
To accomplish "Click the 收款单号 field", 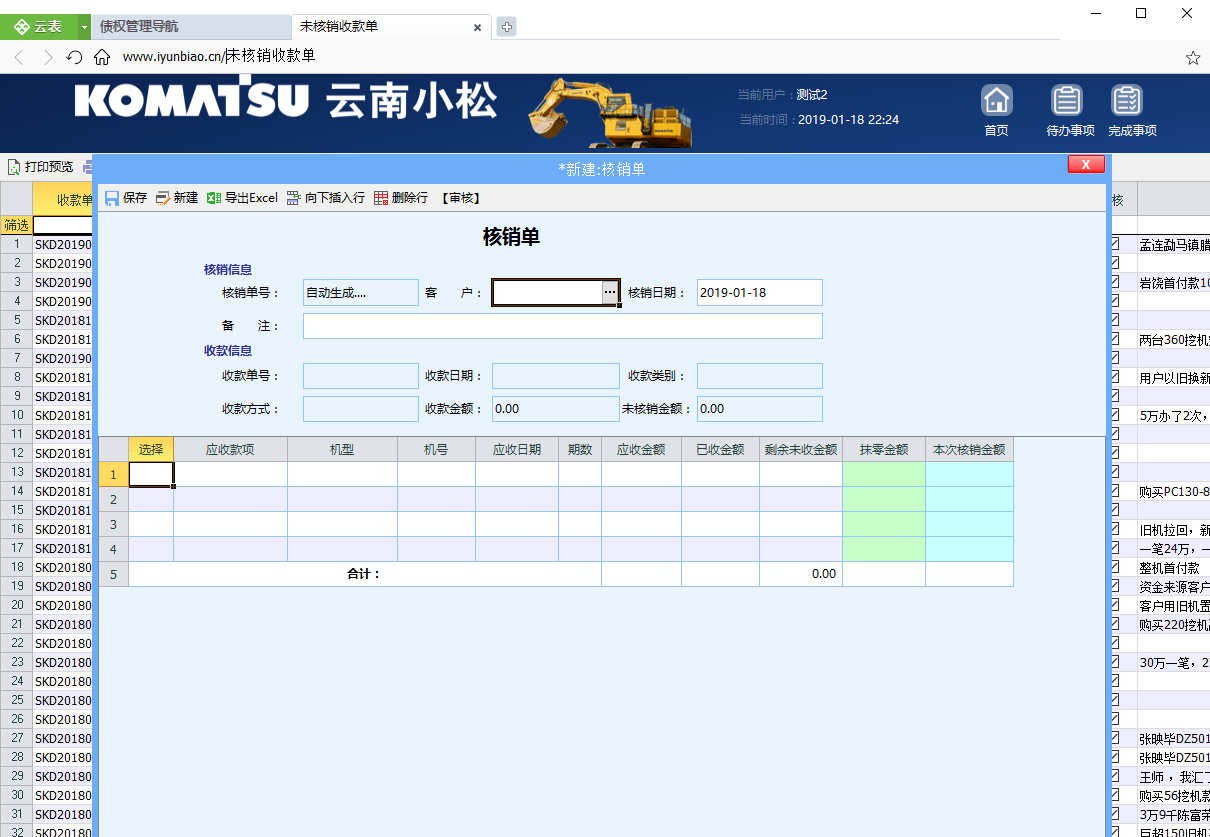I will pyautogui.click(x=361, y=376).
